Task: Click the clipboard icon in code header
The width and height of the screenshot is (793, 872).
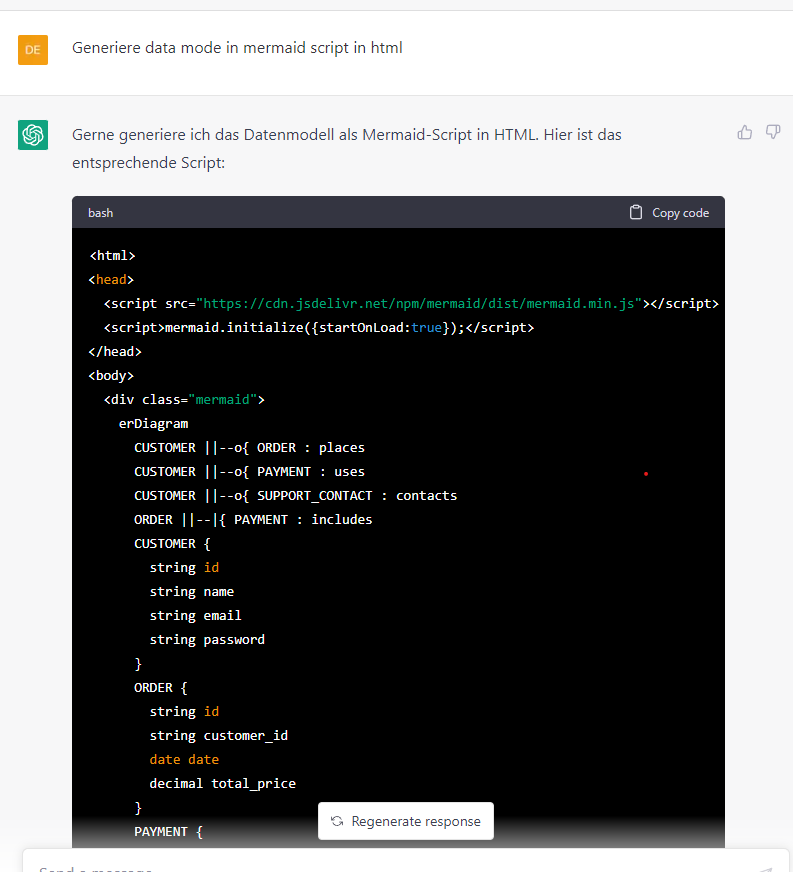Action: 636,212
